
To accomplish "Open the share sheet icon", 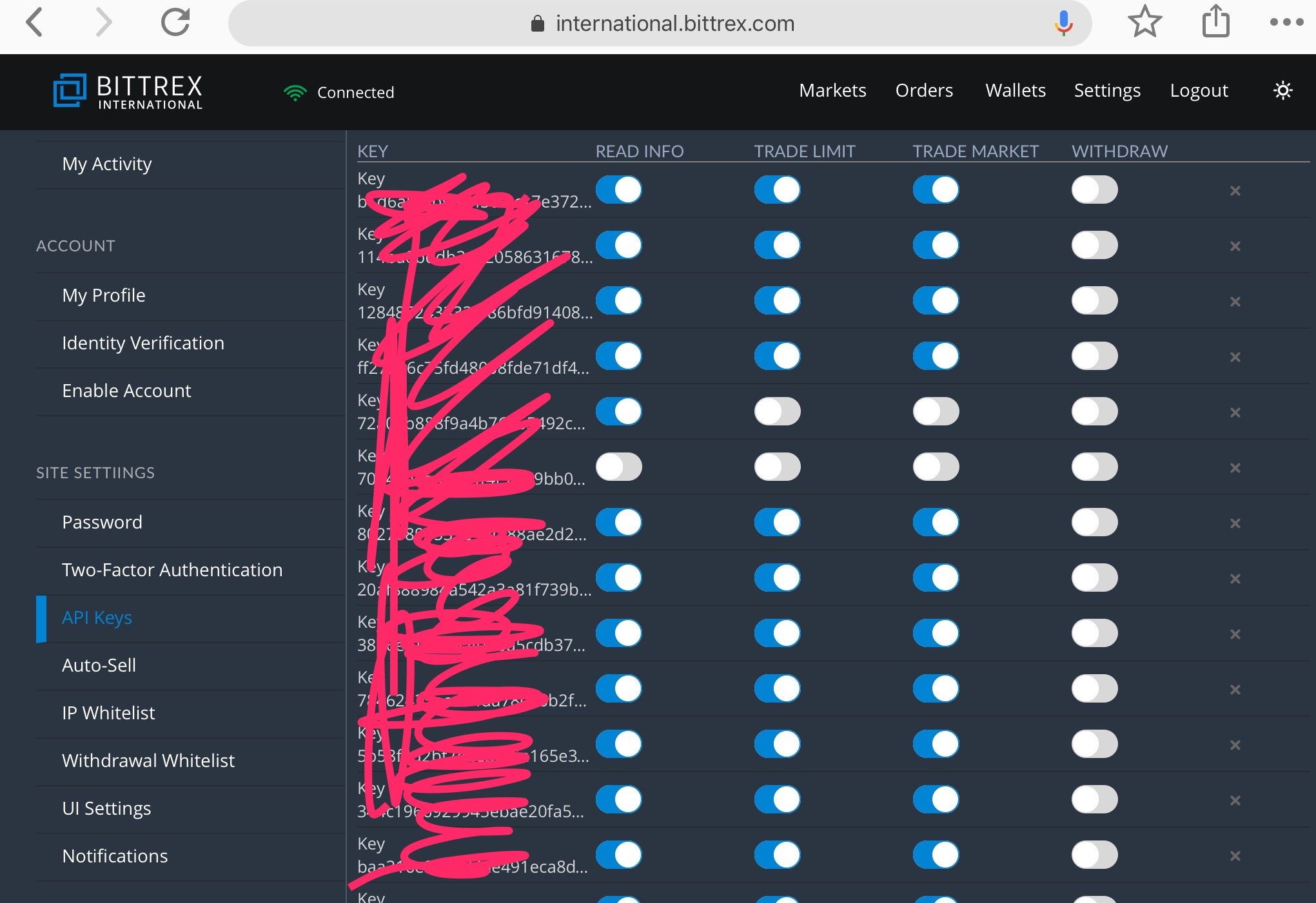I will (x=1216, y=22).
